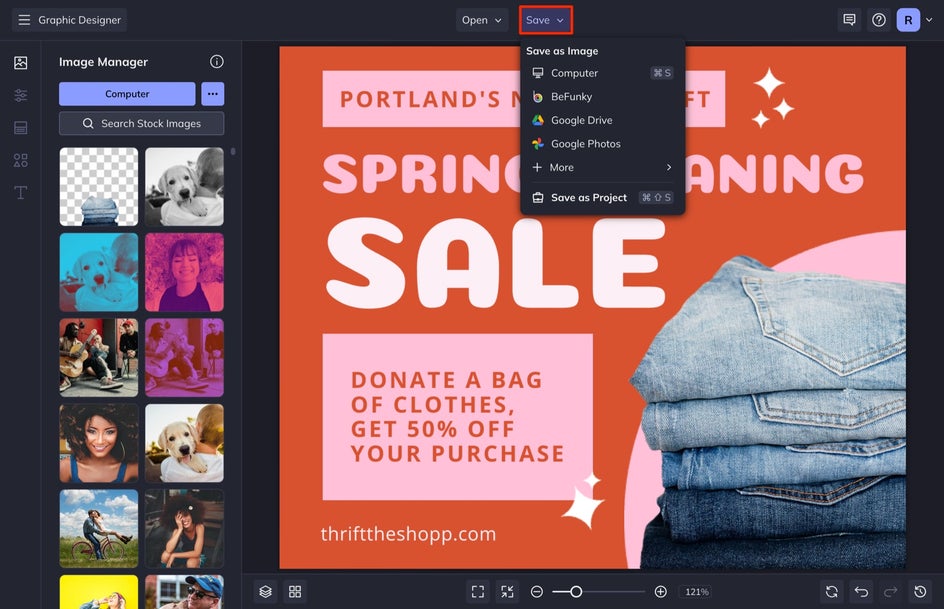This screenshot has height=609, width=944.
Task: Expand the More submenu in Save menu
Action: pyautogui.click(x=560, y=167)
